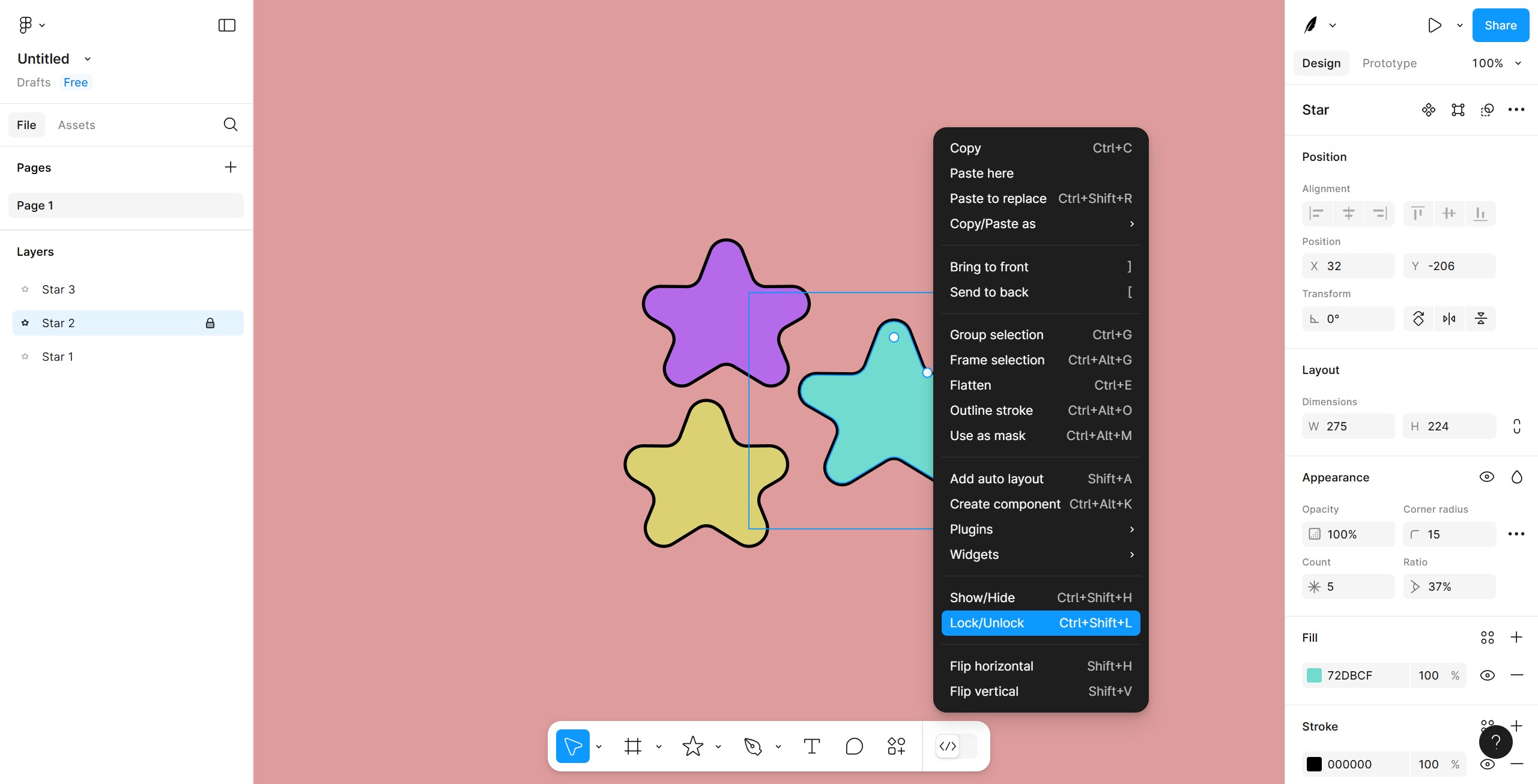This screenshot has height=784, width=1538.
Task: Unlock Star 2 via its lock icon
Action: (210, 323)
